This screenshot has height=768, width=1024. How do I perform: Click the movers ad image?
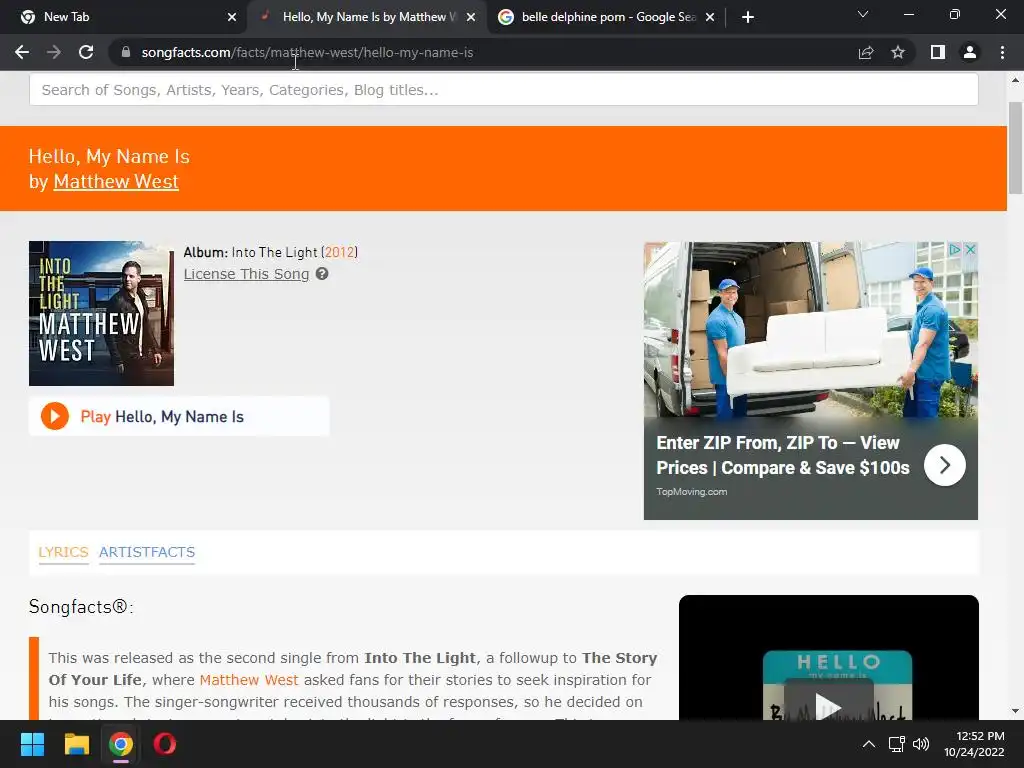click(x=810, y=330)
